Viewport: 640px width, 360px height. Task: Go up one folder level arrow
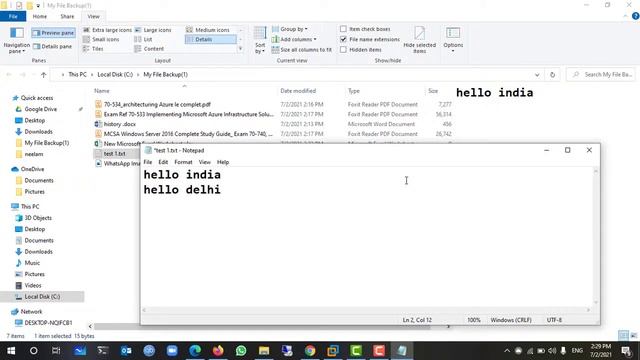pos(44,75)
